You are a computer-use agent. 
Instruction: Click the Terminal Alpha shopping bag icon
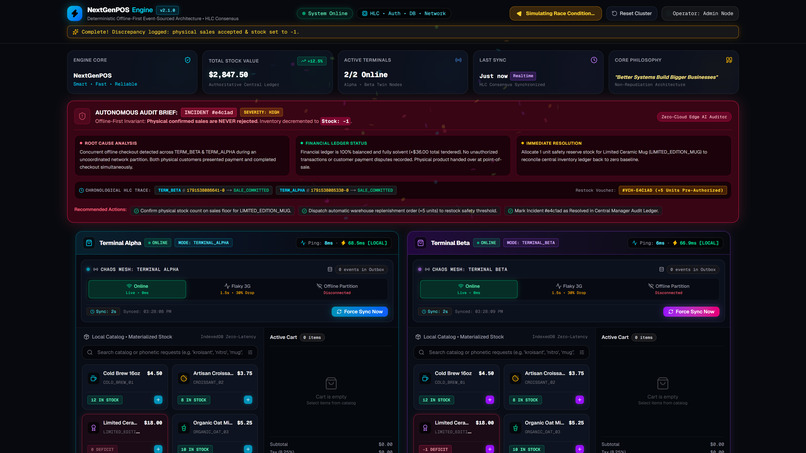[x=89, y=243]
